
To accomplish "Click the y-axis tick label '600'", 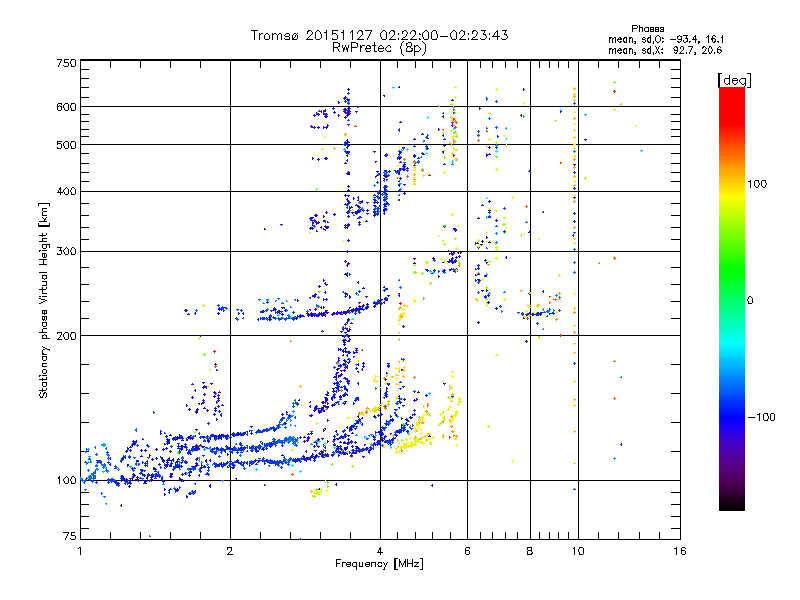I will click(66, 107).
